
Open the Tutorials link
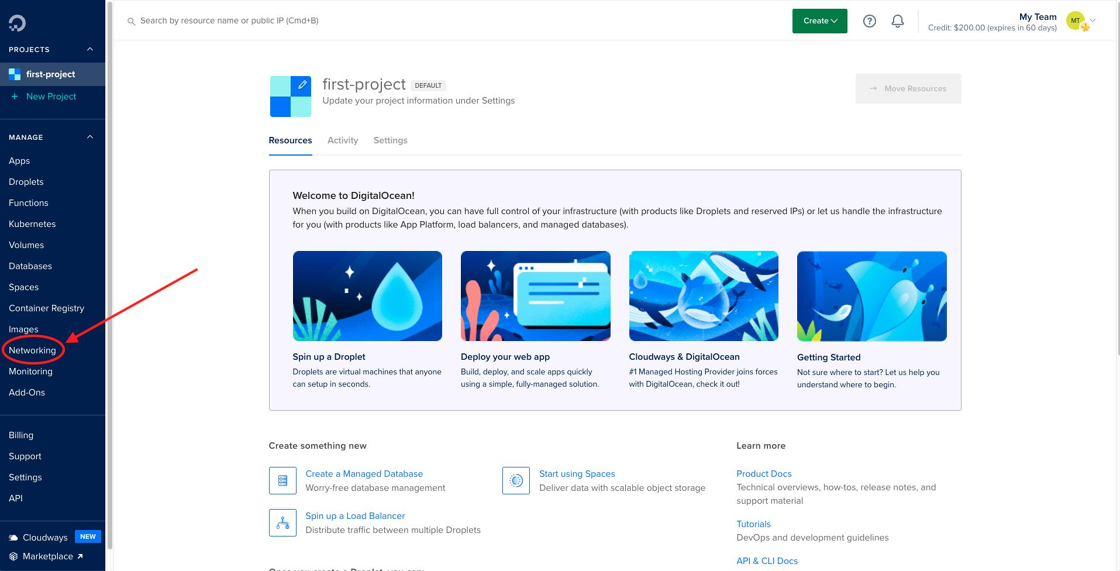(754, 524)
